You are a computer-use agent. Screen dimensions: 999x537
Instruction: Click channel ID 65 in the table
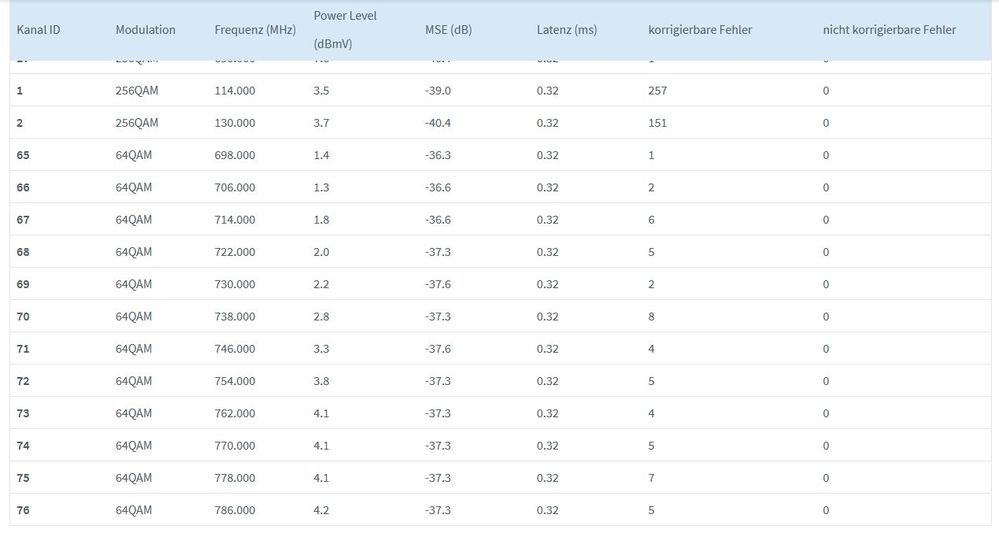click(x=23, y=155)
